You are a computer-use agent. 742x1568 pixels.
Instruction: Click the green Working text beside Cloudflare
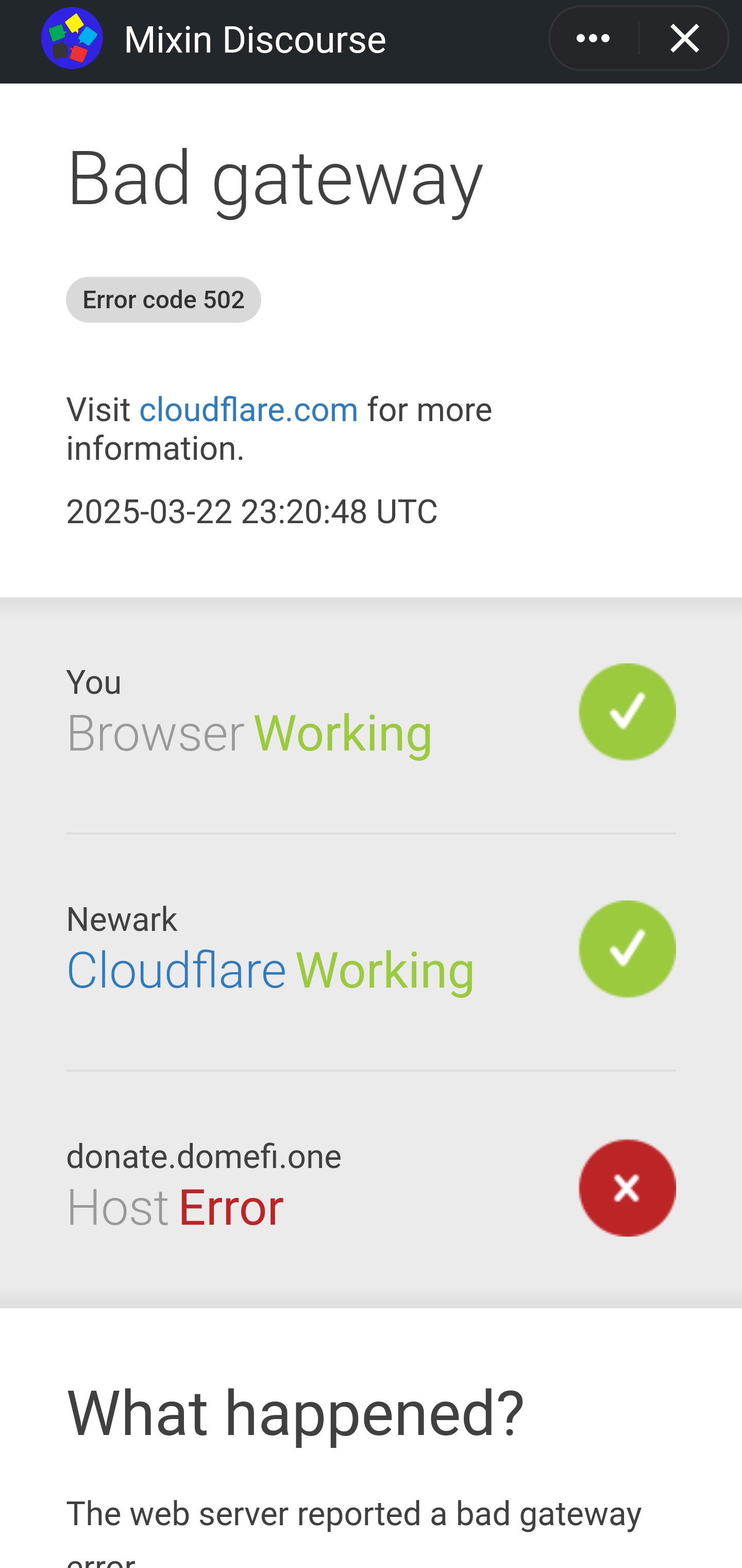(x=385, y=970)
